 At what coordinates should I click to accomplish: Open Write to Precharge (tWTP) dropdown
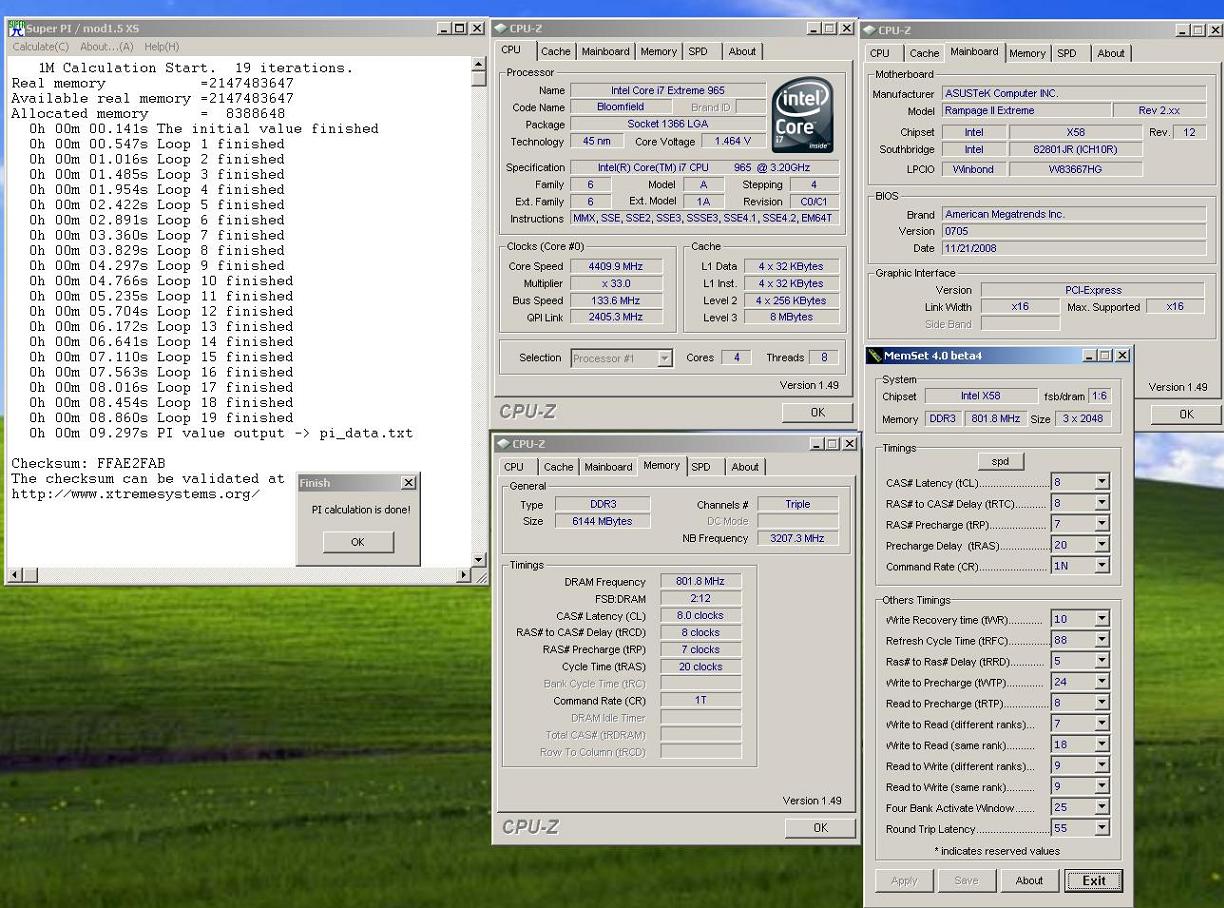pyautogui.click(x=1102, y=682)
